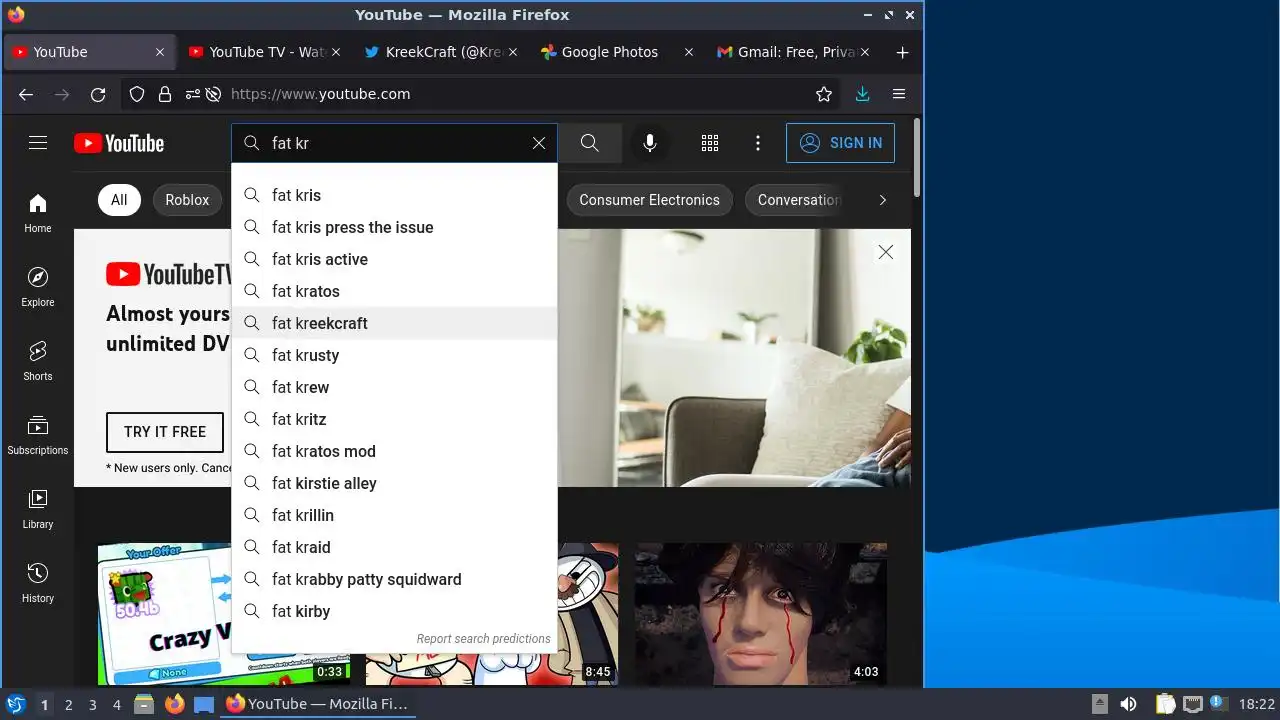Select the Roblox filter chip
This screenshot has height=720, width=1280.
tap(187, 200)
